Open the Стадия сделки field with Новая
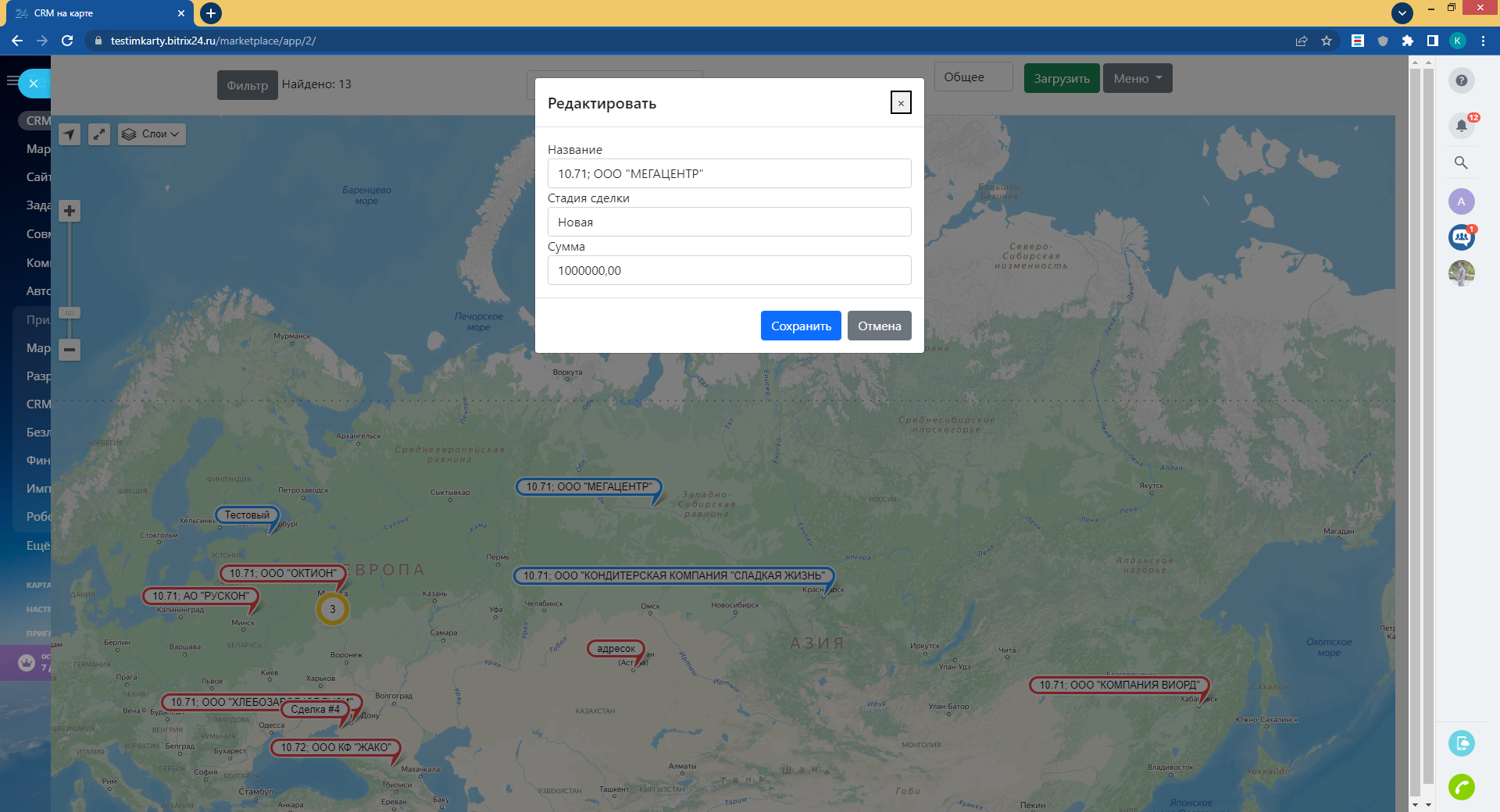Screen dimensions: 1500x812 click(729, 222)
